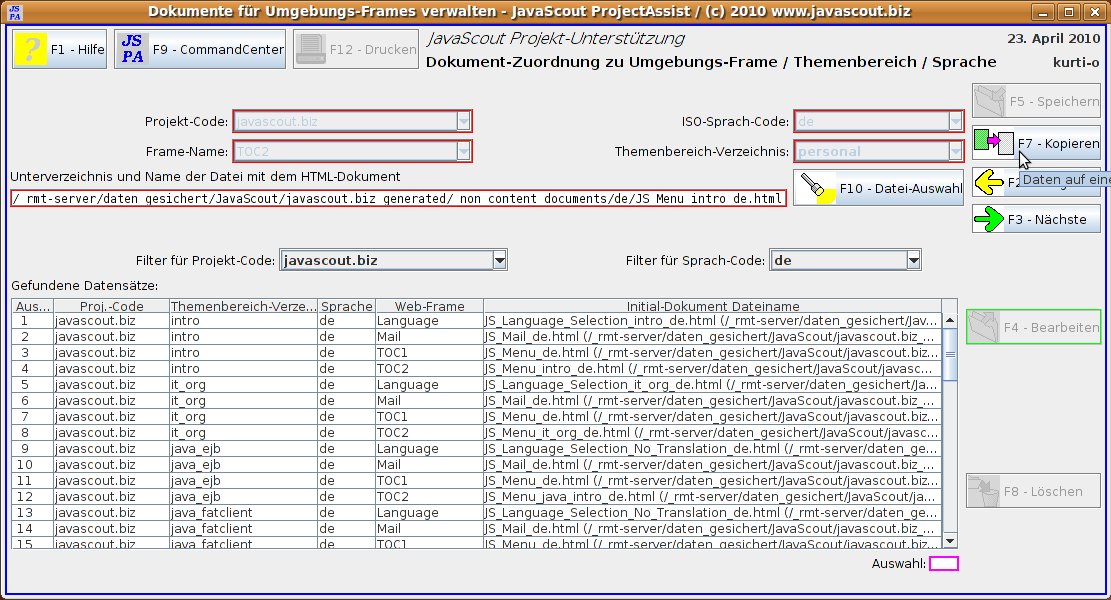The width and height of the screenshot is (1111, 600).
Task: Click the F4 - Bearbeiten button
Action: [x=1033, y=327]
